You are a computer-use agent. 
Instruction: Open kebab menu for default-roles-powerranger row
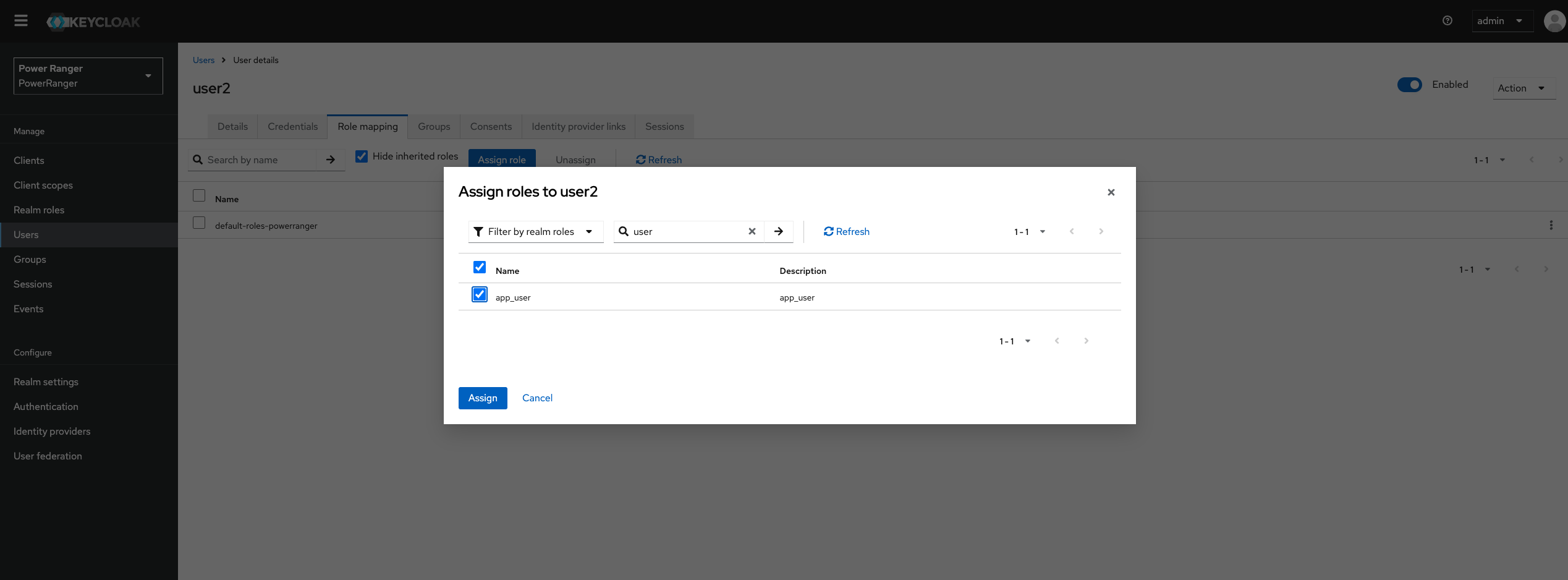coord(1551,225)
